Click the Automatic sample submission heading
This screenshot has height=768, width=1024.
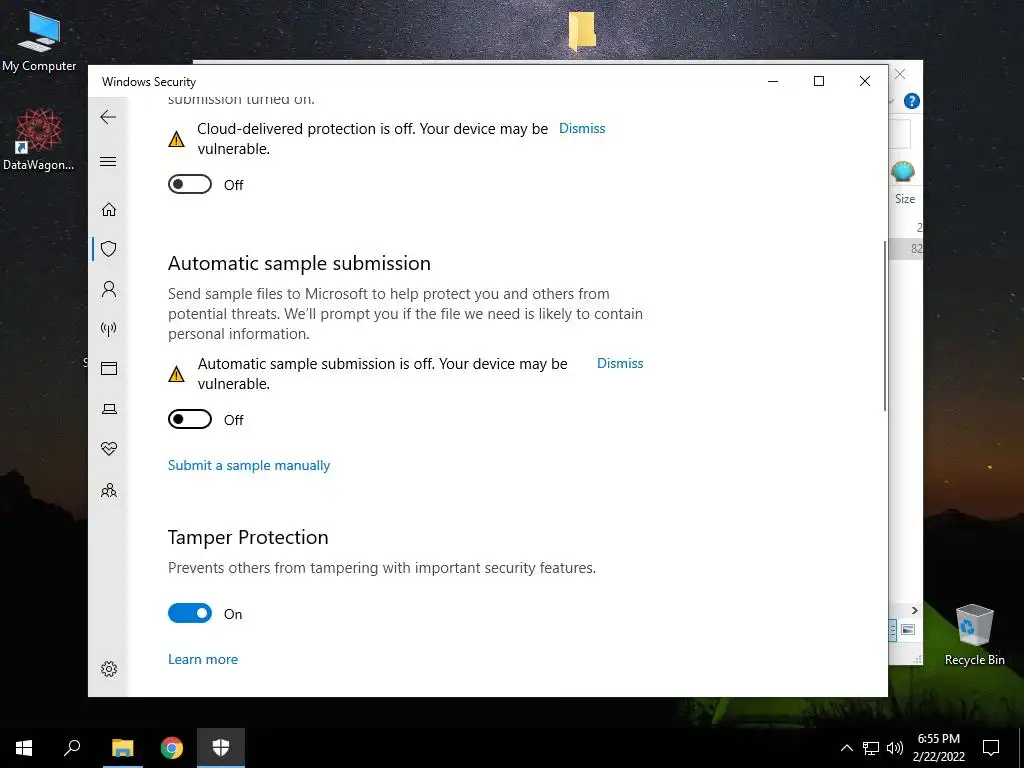299,263
